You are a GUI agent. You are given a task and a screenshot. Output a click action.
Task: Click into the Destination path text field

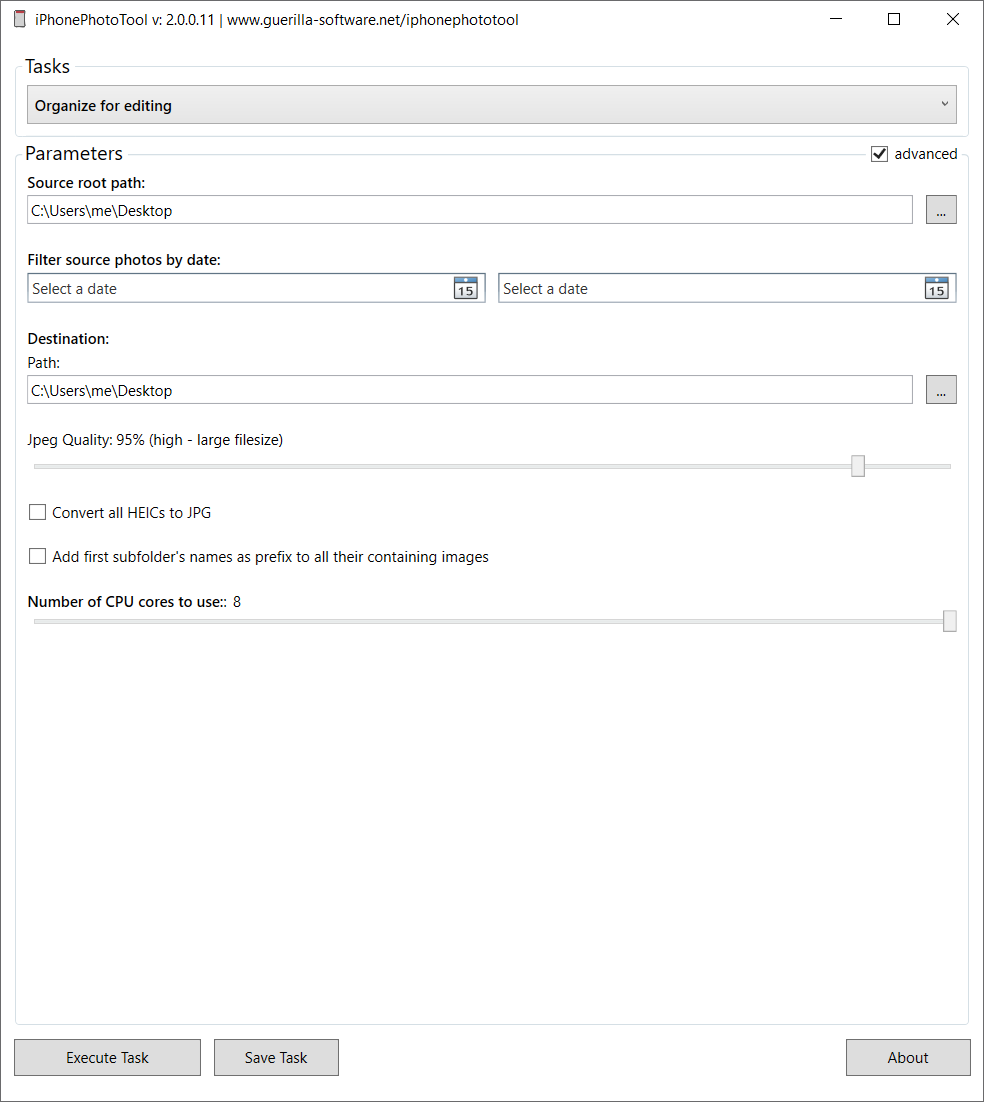click(470, 390)
